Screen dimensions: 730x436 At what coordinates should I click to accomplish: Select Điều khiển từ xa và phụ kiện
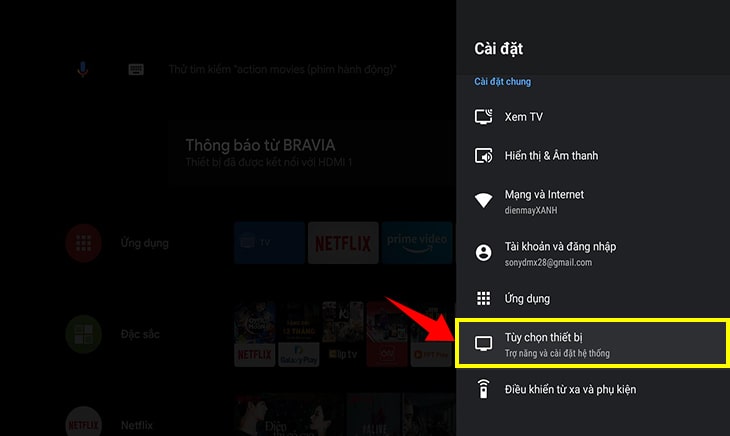point(590,389)
